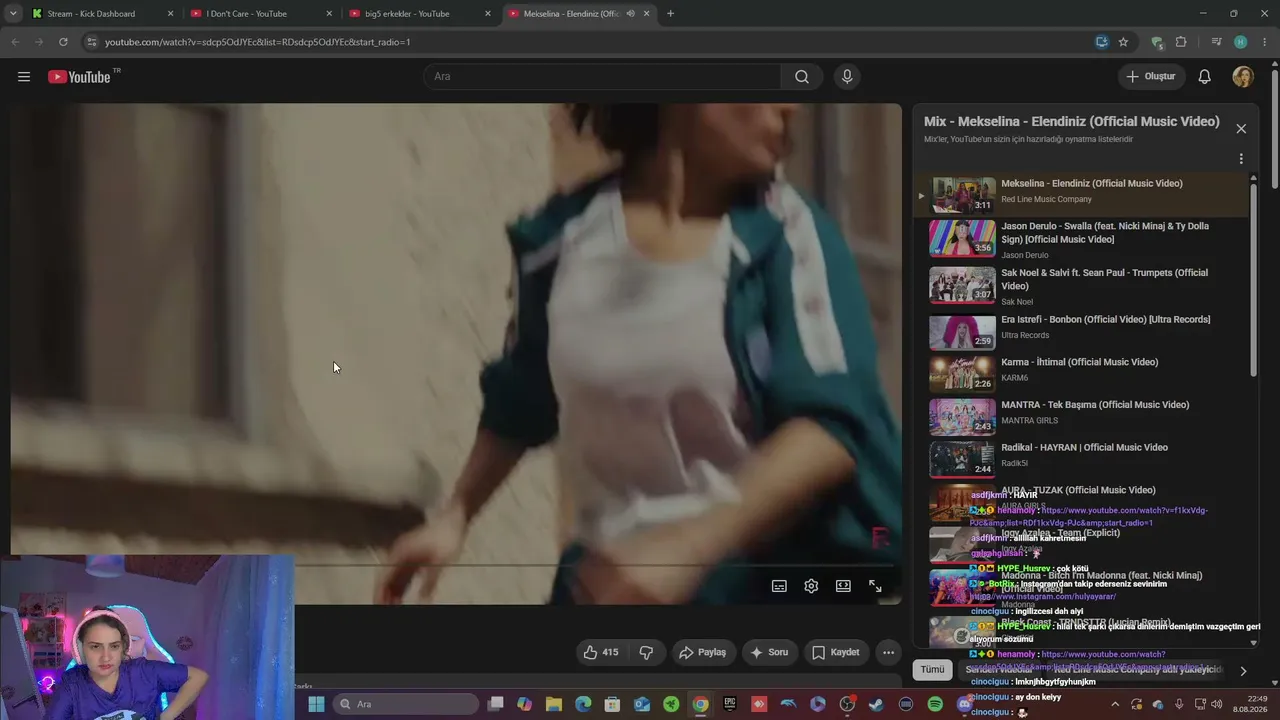Click the Windows taskbar search box
The height and width of the screenshot is (720, 1280).
tap(406, 704)
